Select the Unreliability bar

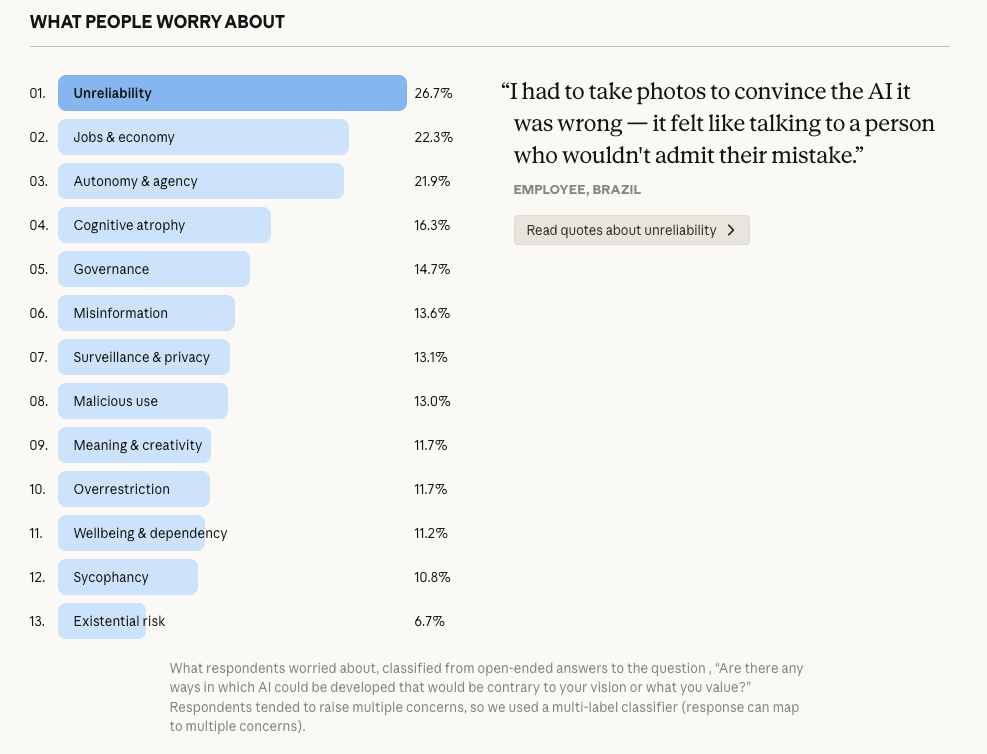click(230, 93)
